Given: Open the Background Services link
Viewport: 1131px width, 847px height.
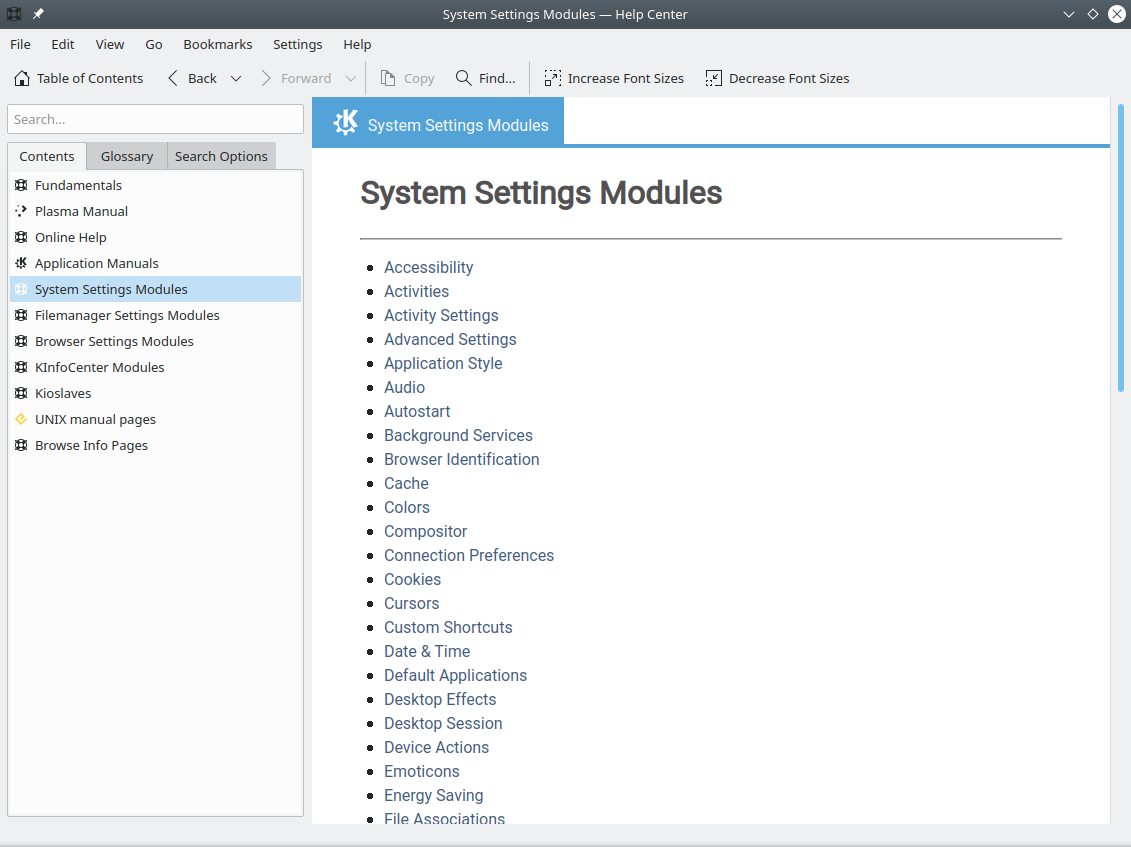Looking at the screenshot, I should point(458,435).
